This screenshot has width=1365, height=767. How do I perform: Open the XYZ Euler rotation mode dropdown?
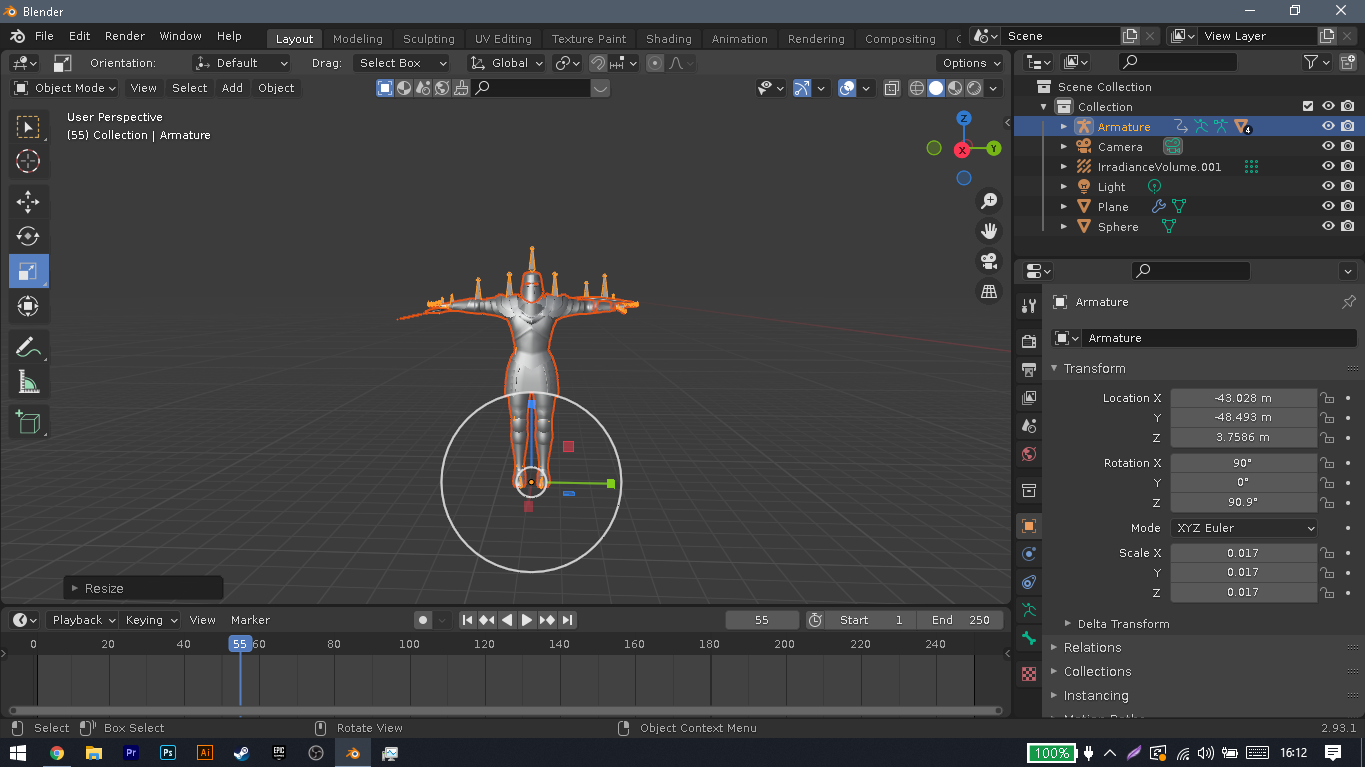coord(1243,528)
